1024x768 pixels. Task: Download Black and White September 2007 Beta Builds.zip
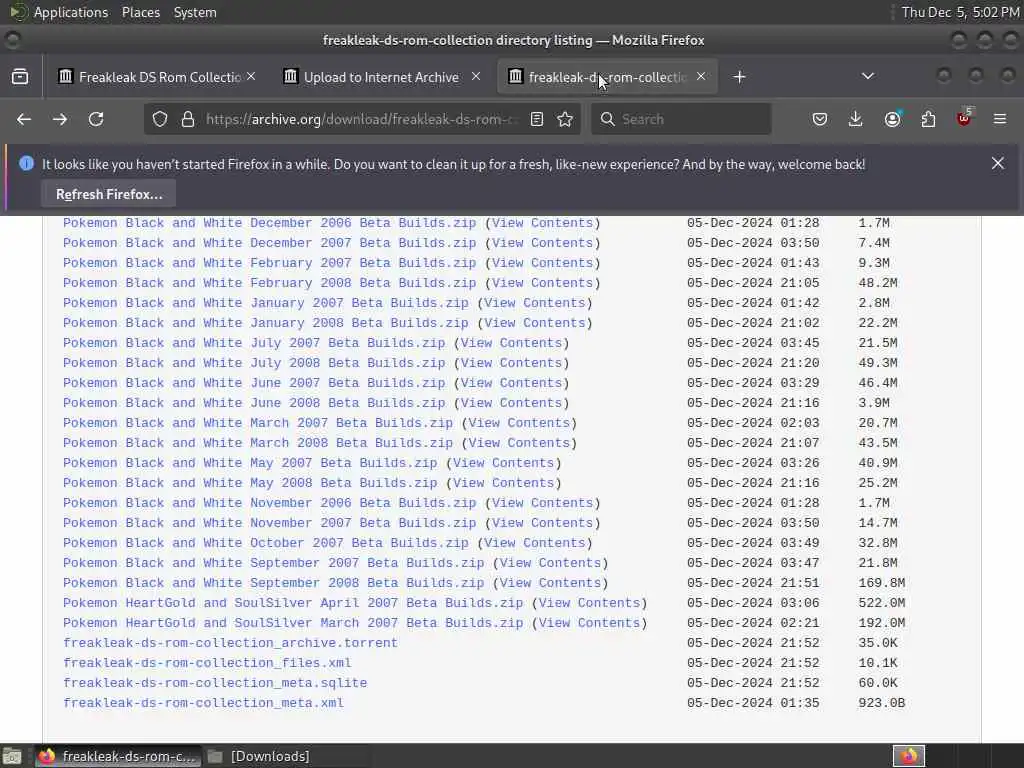click(274, 564)
